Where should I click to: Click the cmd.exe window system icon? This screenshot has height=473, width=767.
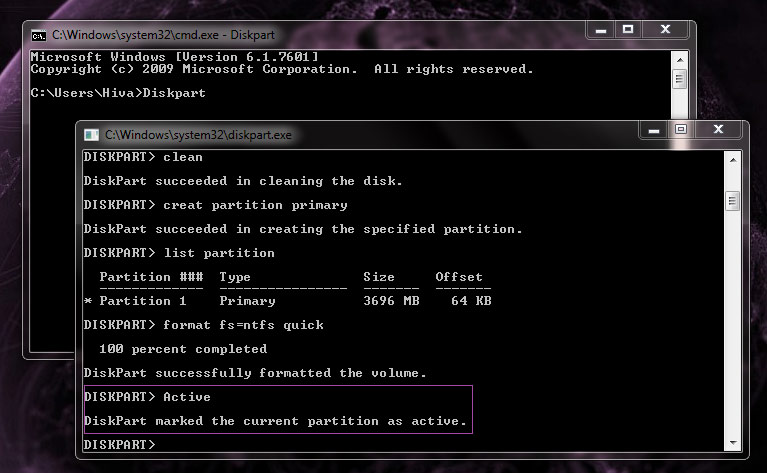(x=39, y=34)
